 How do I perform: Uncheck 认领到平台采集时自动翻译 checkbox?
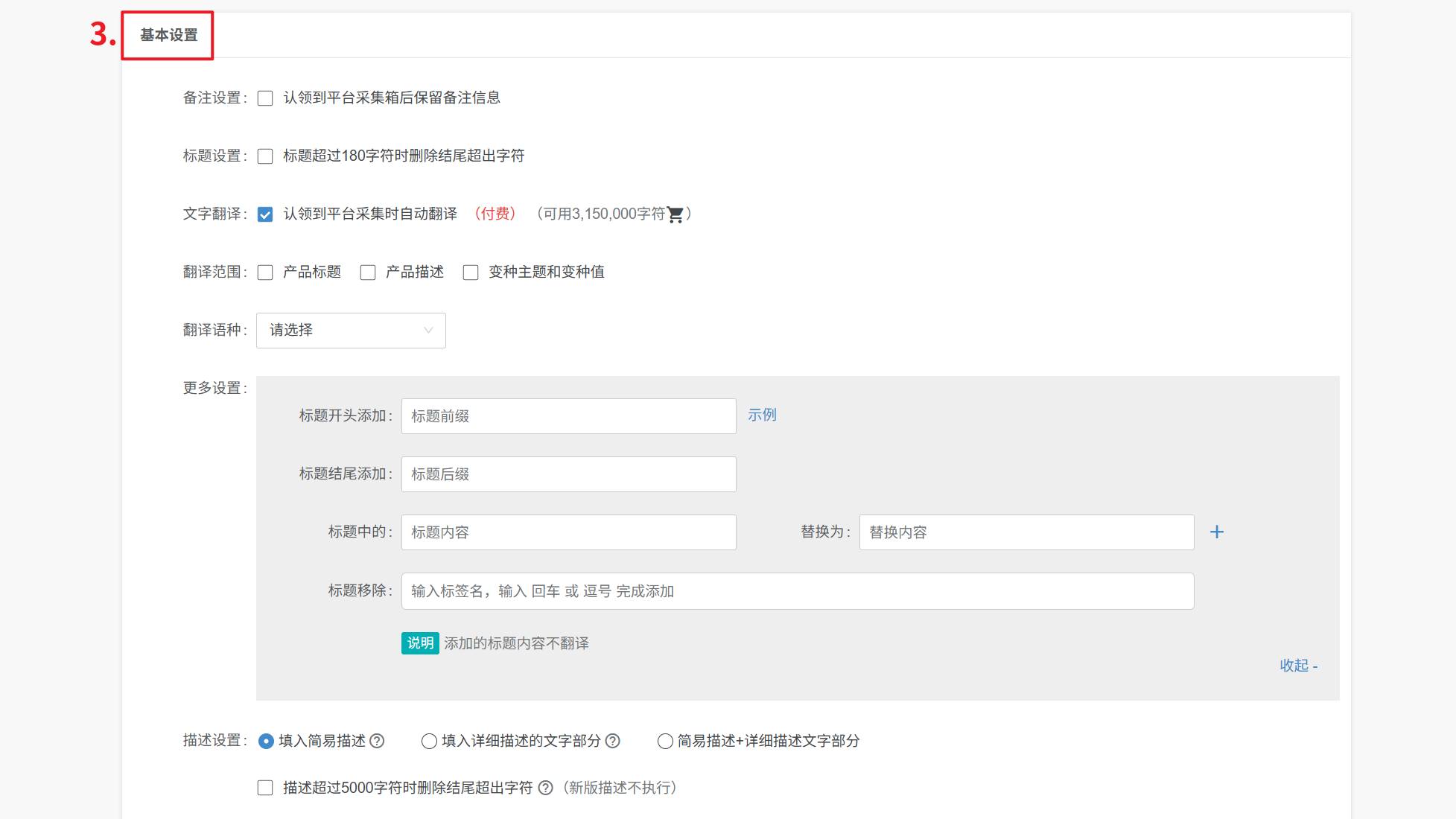tap(265, 214)
